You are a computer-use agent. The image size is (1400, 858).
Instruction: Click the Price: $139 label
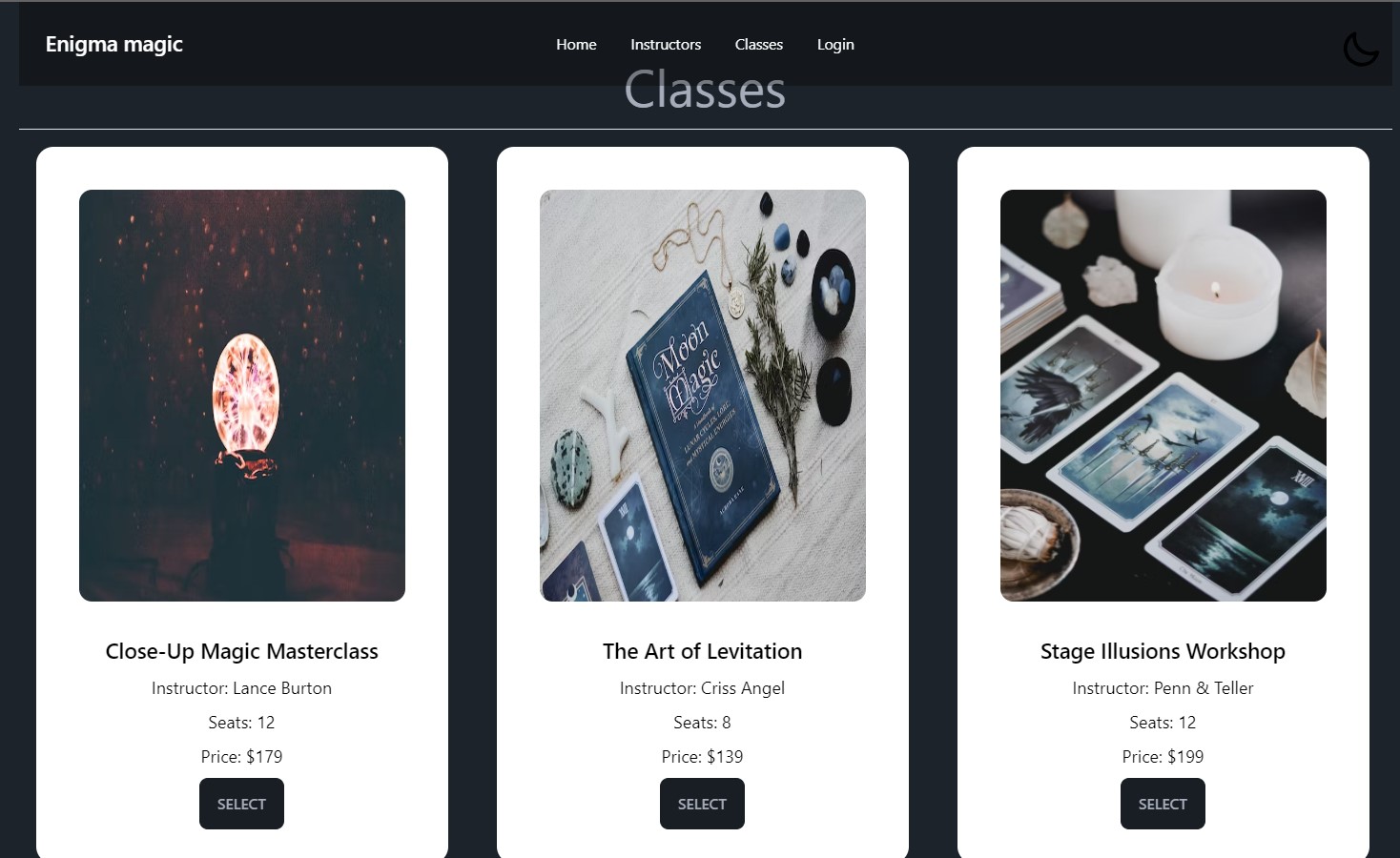coord(703,757)
